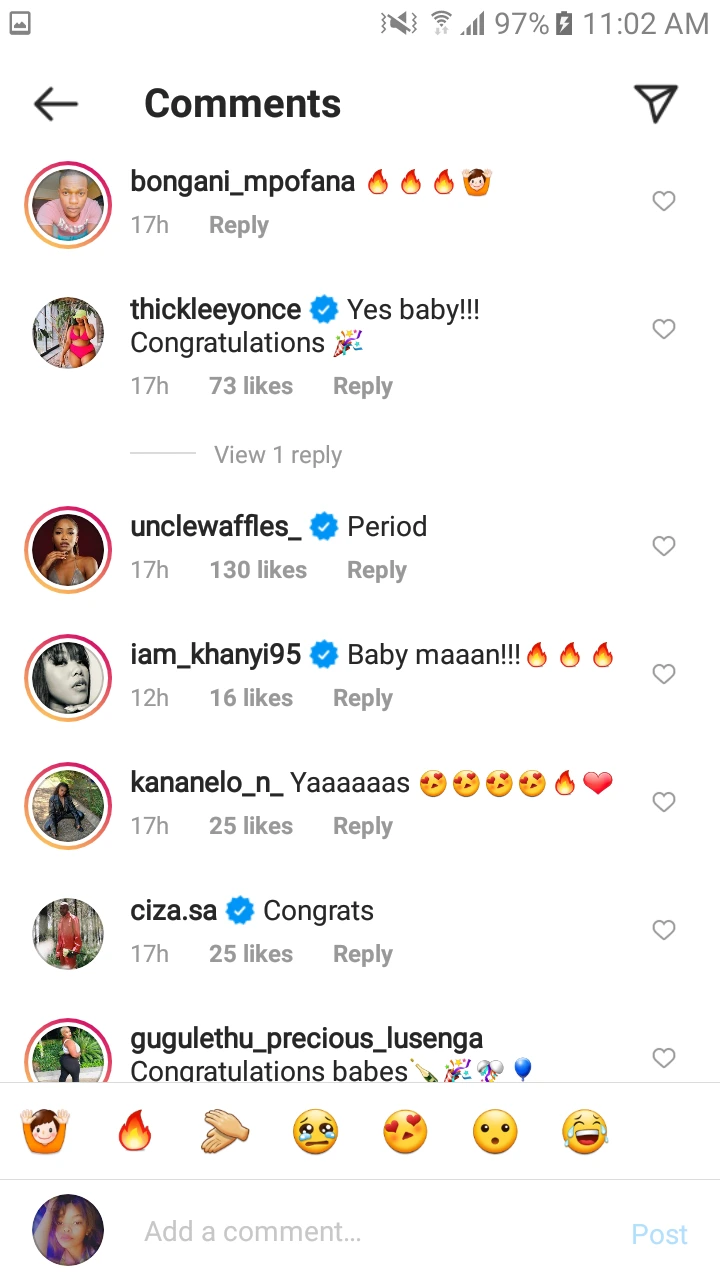
Task: Open thickleeyonce's profile via username
Action: click(x=216, y=310)
